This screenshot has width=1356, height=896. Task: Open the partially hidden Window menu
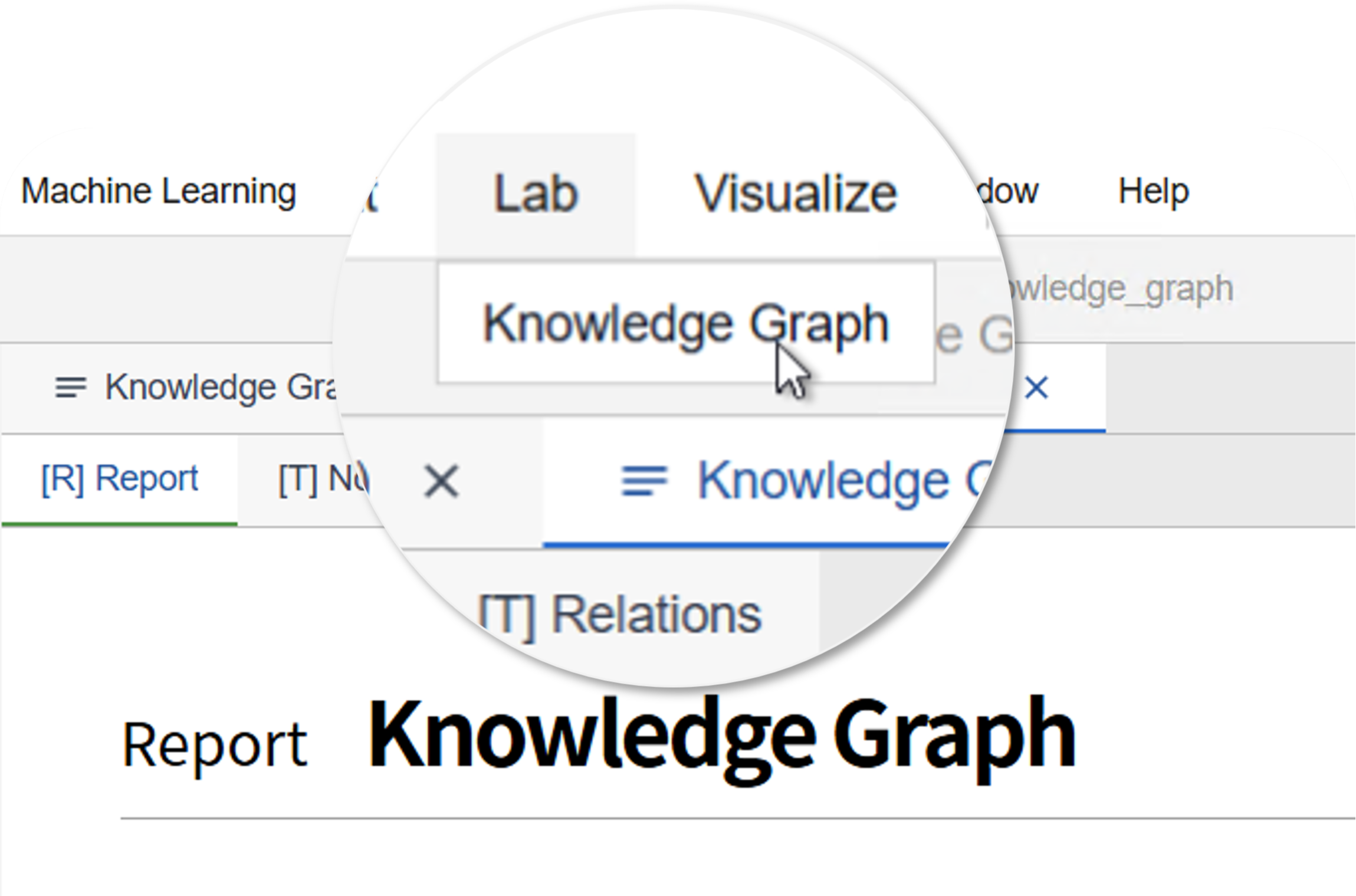[x=1007, y=192]
